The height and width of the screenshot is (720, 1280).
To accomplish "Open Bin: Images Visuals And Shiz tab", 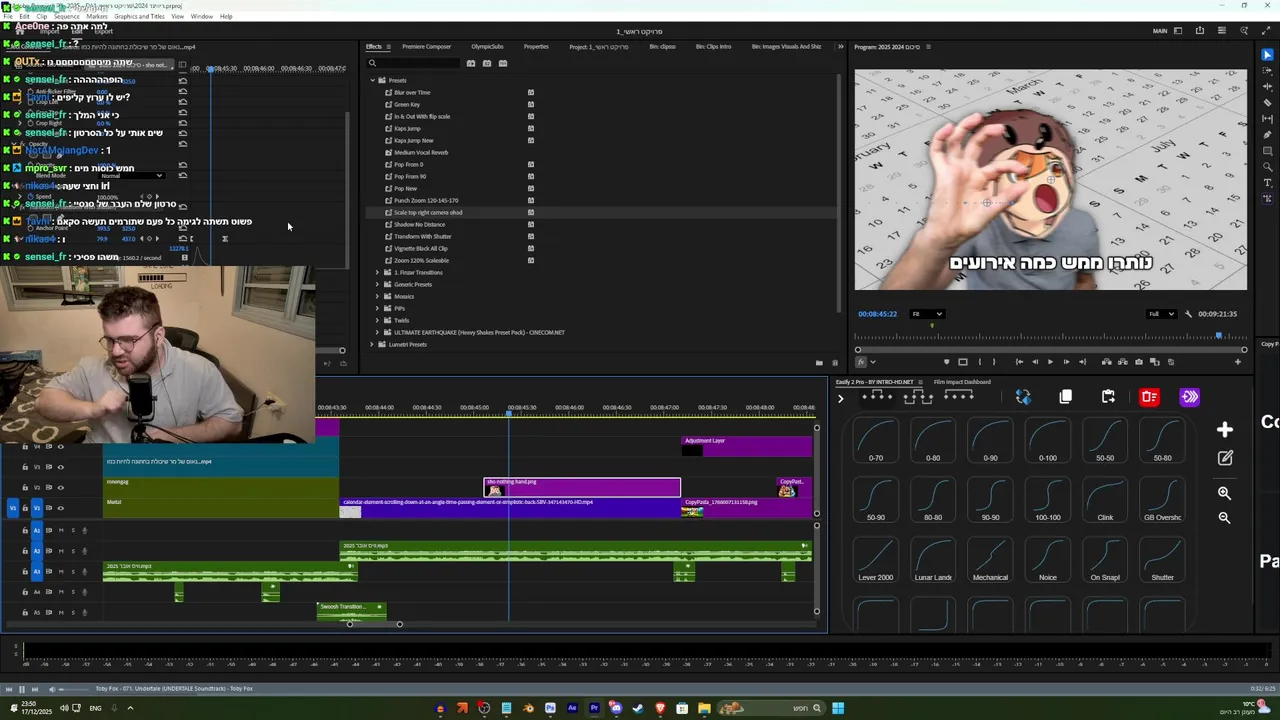I will pos(786,47).
